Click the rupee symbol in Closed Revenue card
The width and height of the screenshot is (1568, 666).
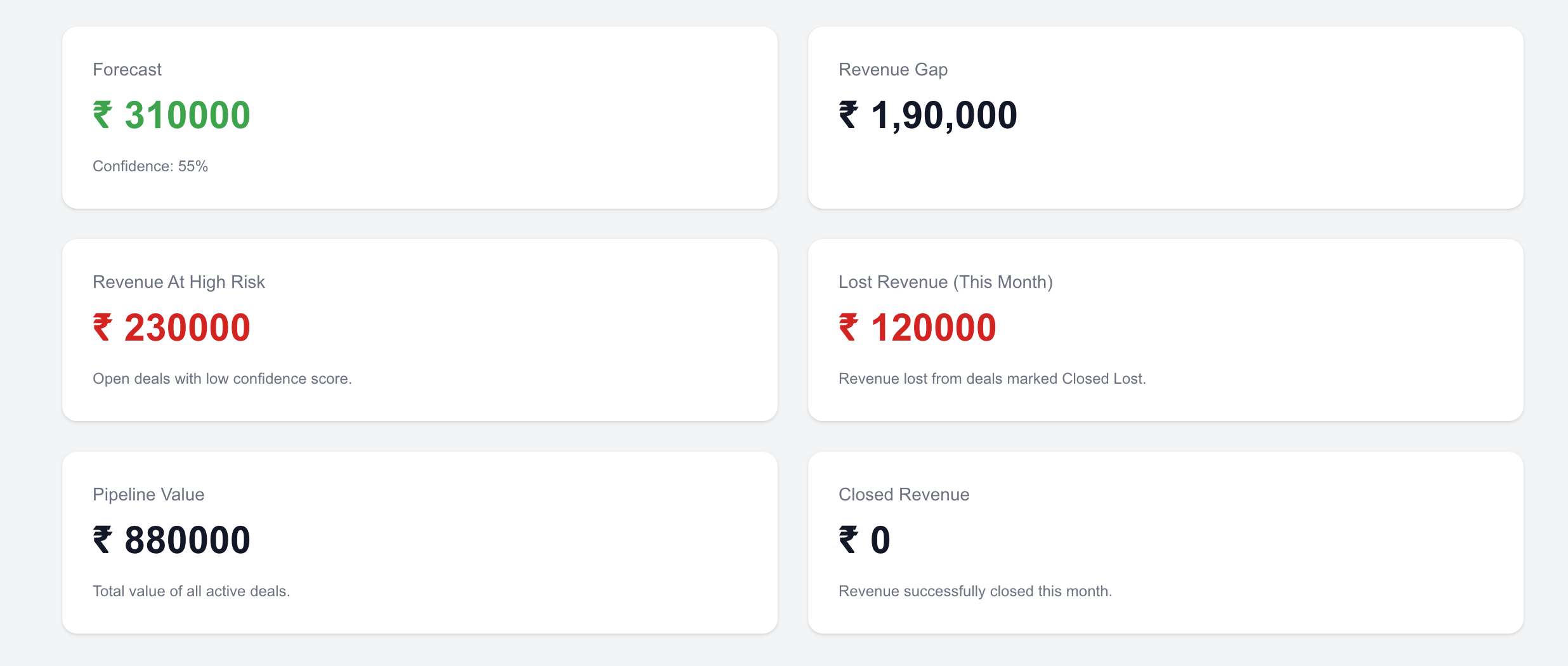(x=848, y=540)
